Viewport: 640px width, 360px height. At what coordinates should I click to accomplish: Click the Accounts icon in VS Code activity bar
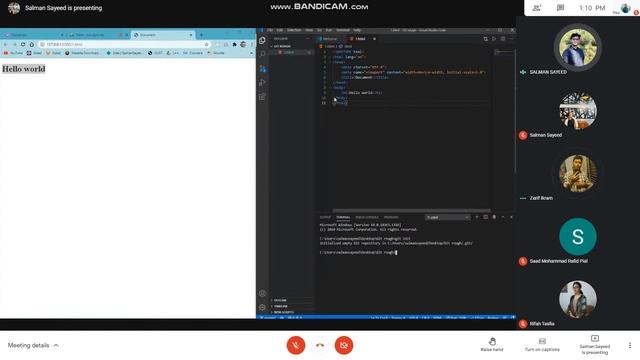pos(262,293)
